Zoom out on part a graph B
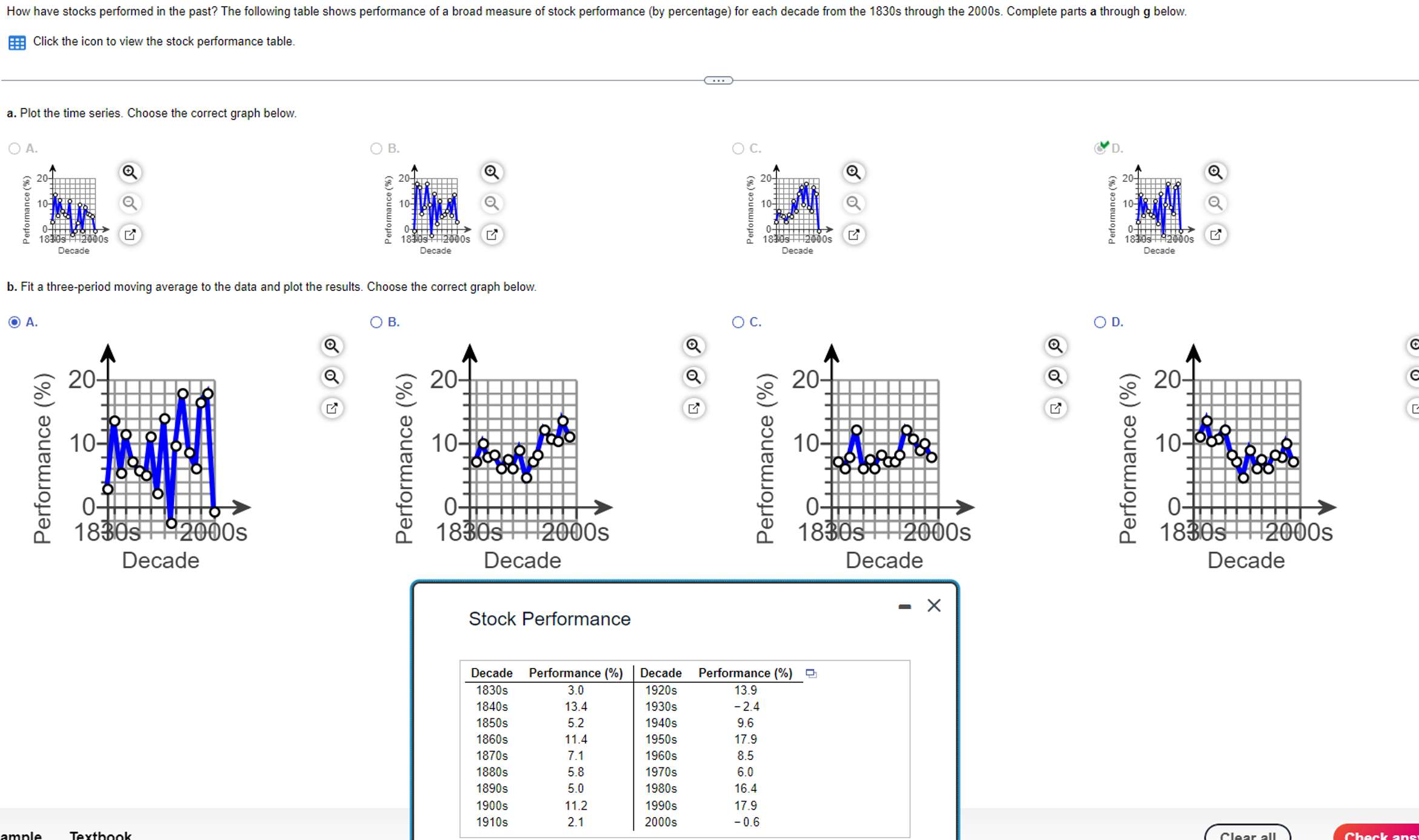The image size is (1419, 840). click(x=492, y=203)
